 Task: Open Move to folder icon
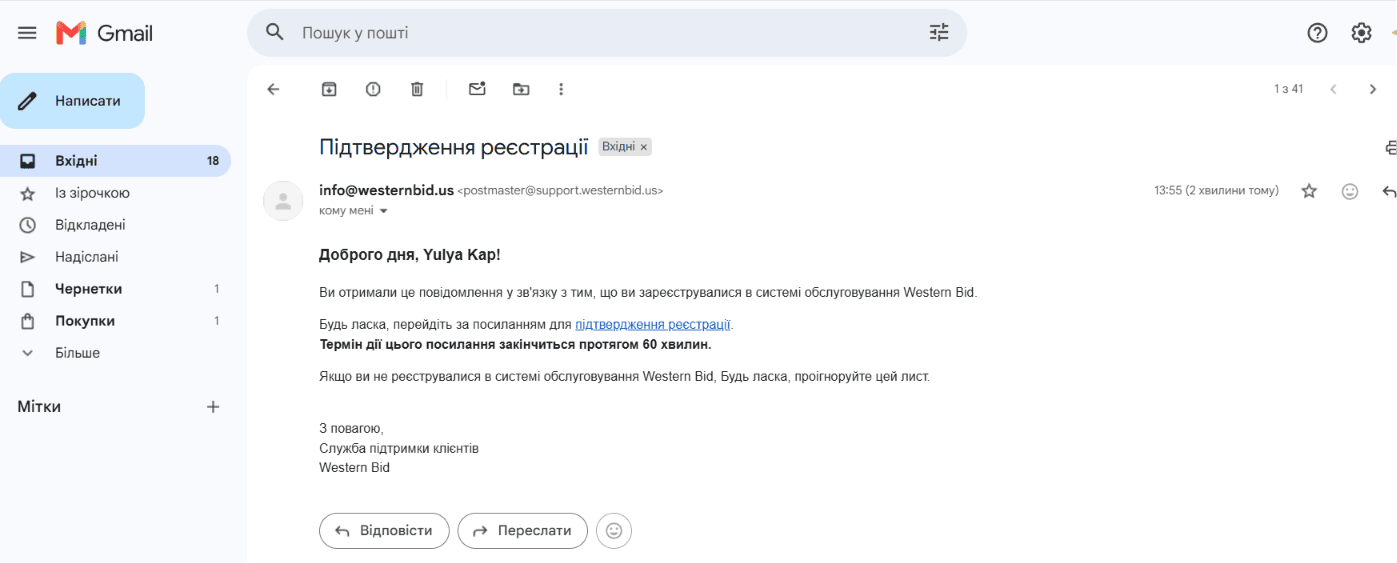[521, 89]
